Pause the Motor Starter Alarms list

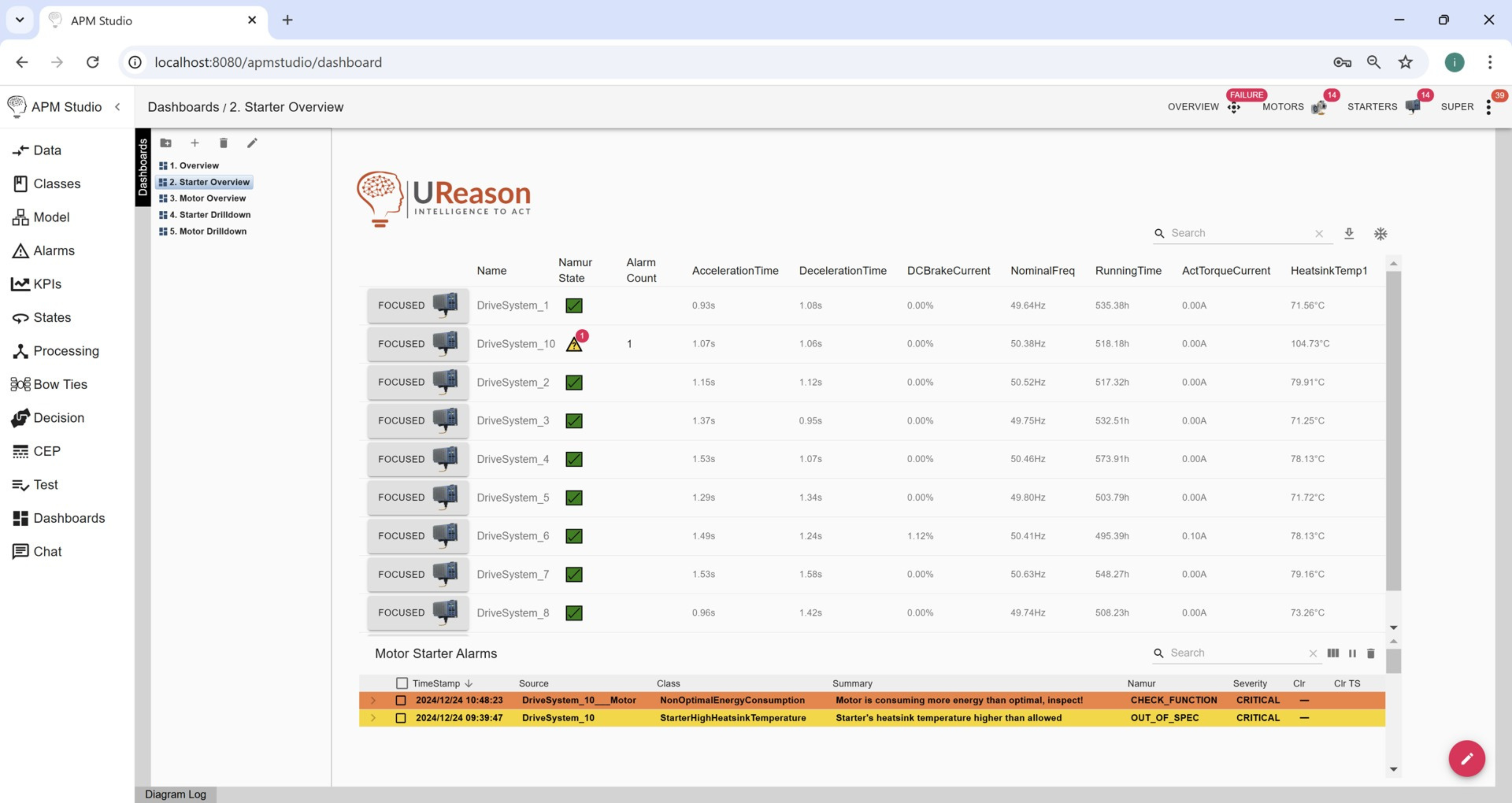tap(1353, 653)
